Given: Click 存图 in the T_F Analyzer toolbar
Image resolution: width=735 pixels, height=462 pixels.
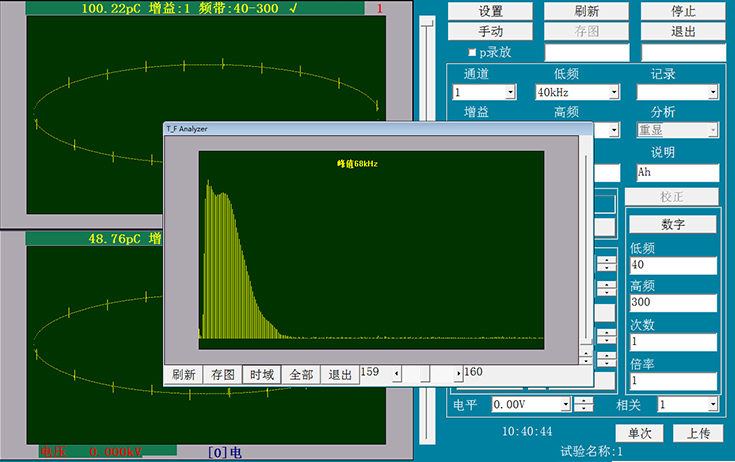Looking at the screenshot, I should point(223,375).
